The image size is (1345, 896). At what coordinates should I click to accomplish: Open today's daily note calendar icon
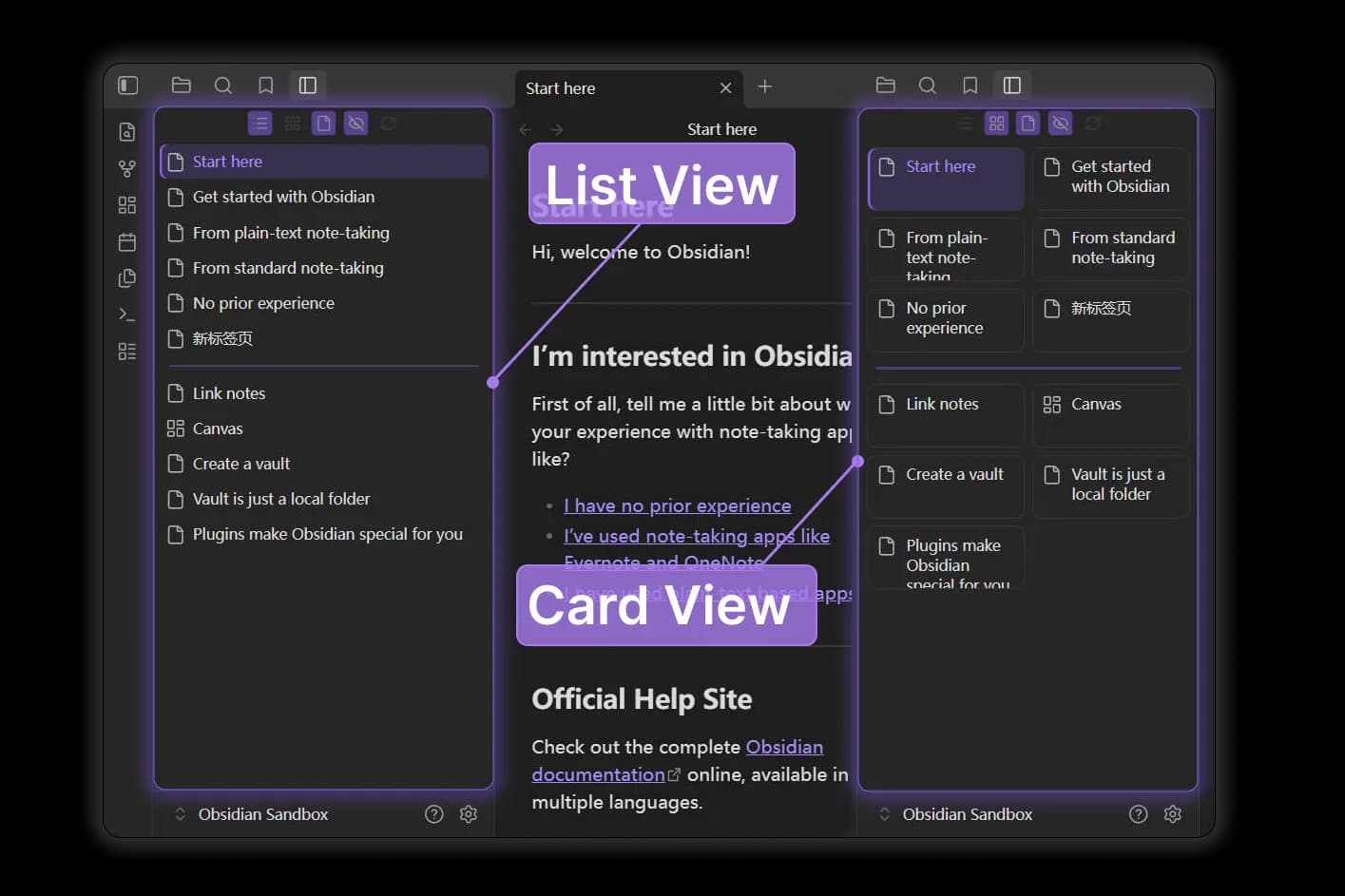[x=127, y=241]
